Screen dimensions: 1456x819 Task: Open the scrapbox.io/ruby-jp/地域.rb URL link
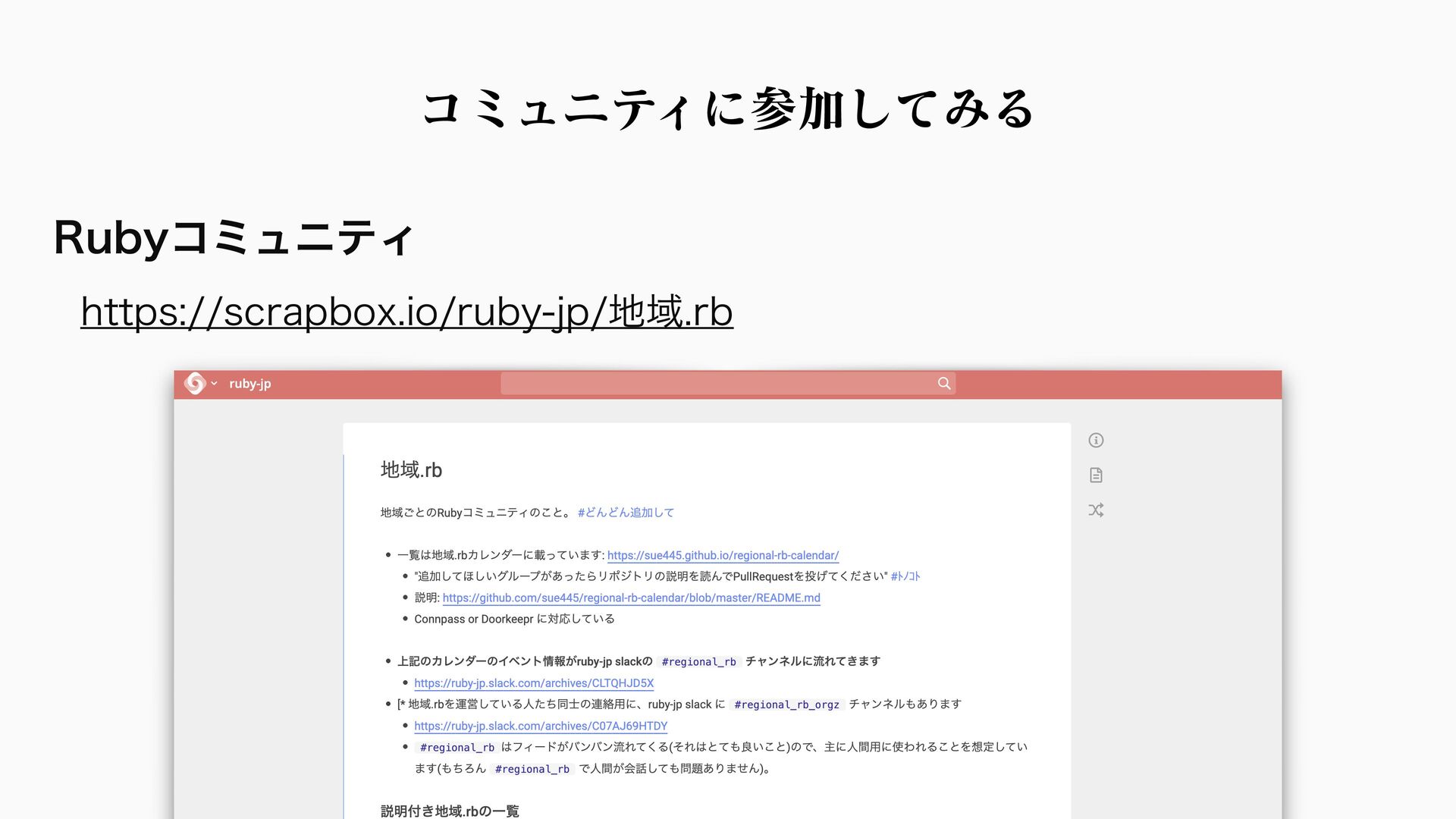tap(406, 312)
